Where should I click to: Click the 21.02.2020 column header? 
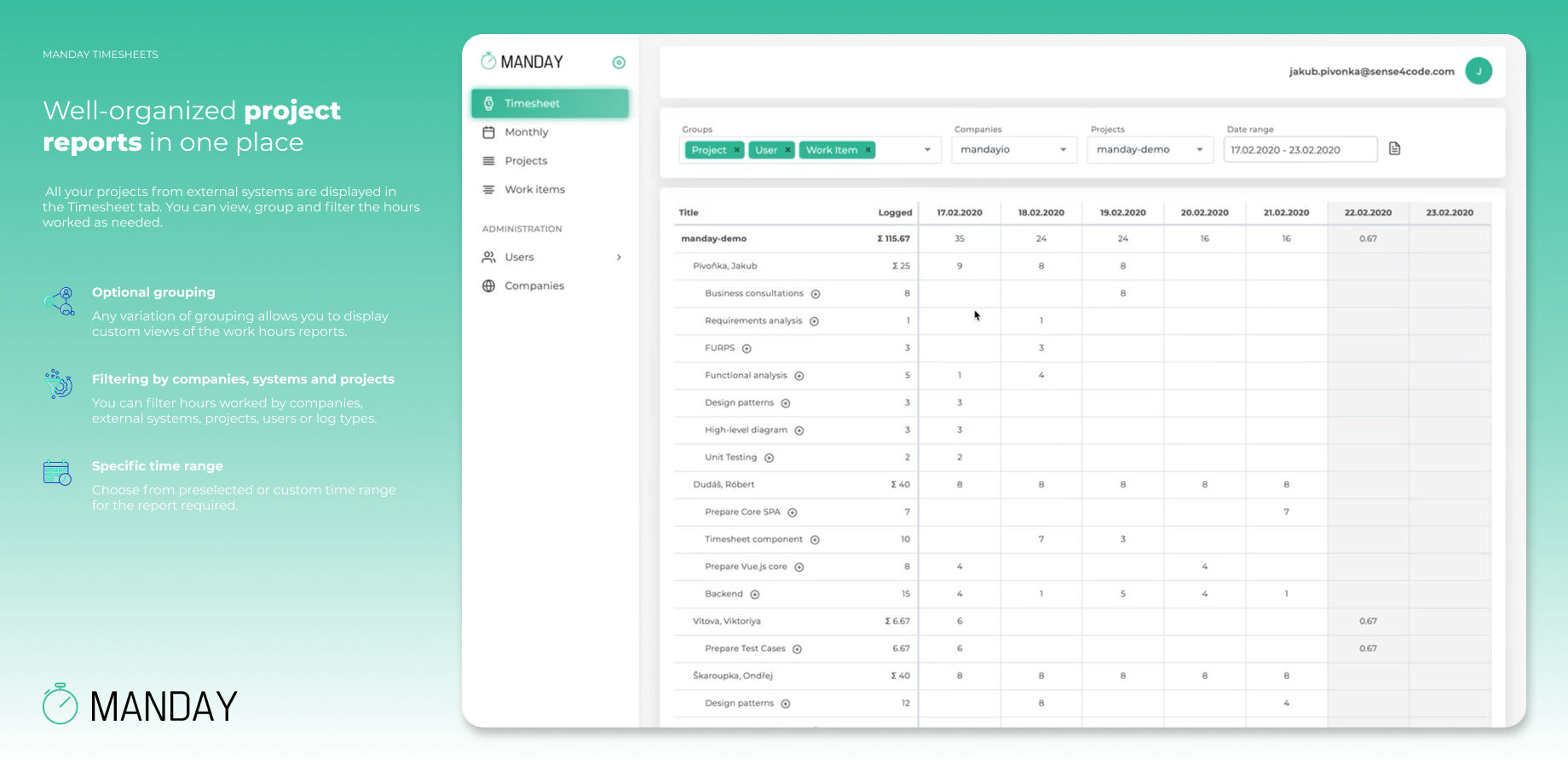pyautogui.click(x=1287, y=213)
